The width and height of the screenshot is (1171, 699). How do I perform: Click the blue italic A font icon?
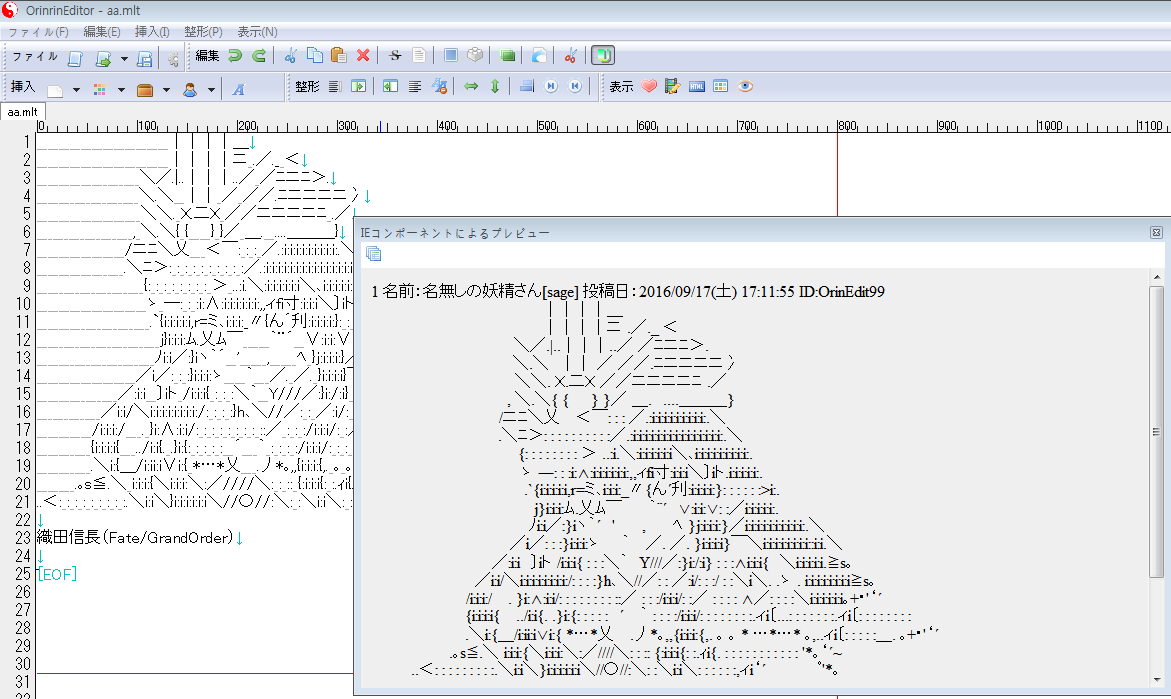click(x=239, y=89)
